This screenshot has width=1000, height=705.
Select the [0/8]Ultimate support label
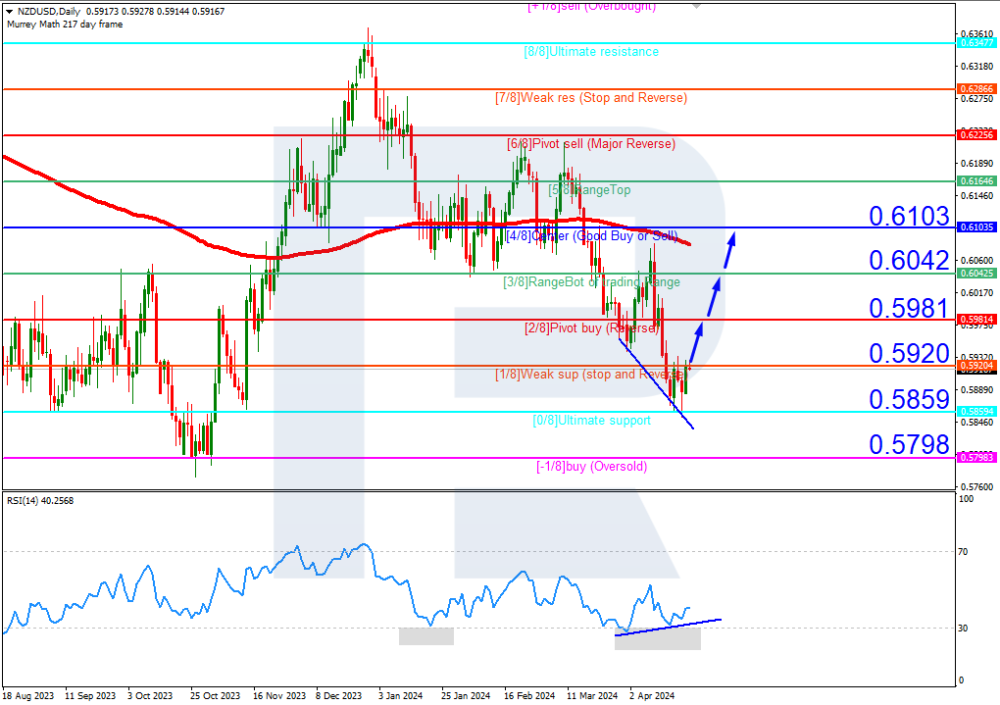tap(591, 420)
